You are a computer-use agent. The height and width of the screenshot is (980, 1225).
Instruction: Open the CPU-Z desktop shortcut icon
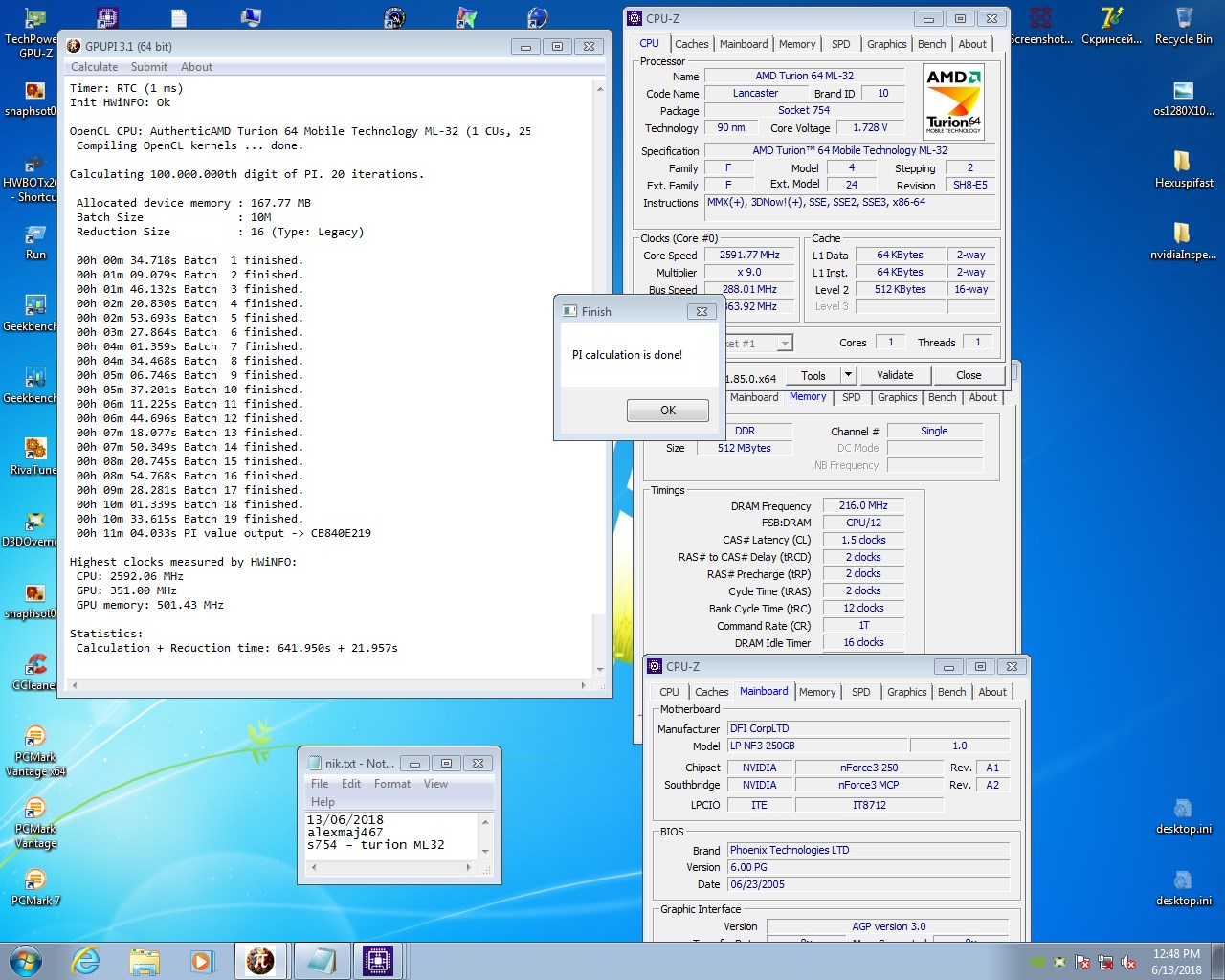[107, 17]
